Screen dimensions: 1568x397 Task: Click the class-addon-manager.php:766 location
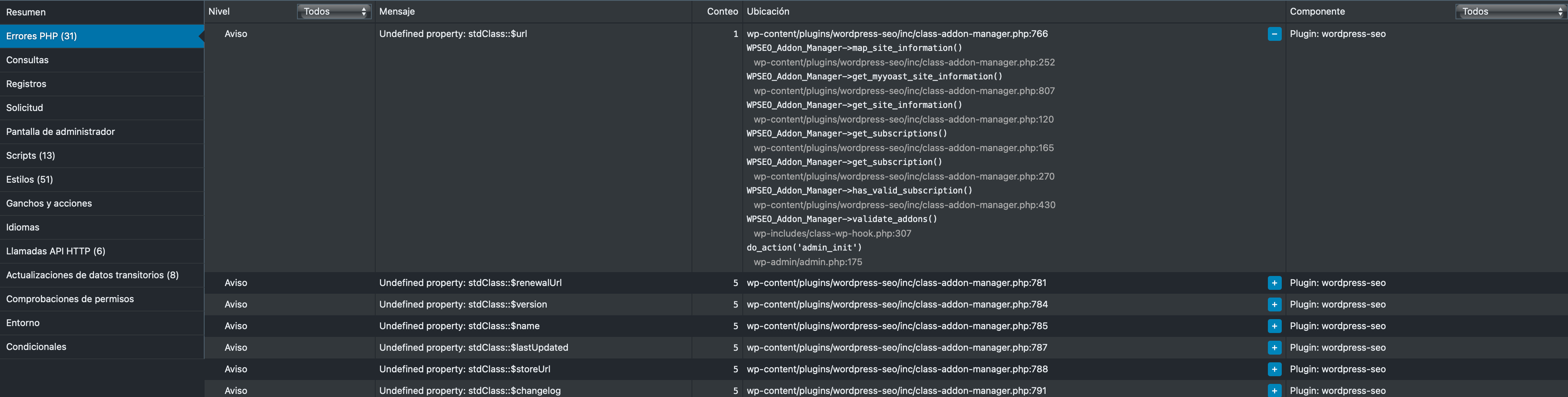click(897, 34)
